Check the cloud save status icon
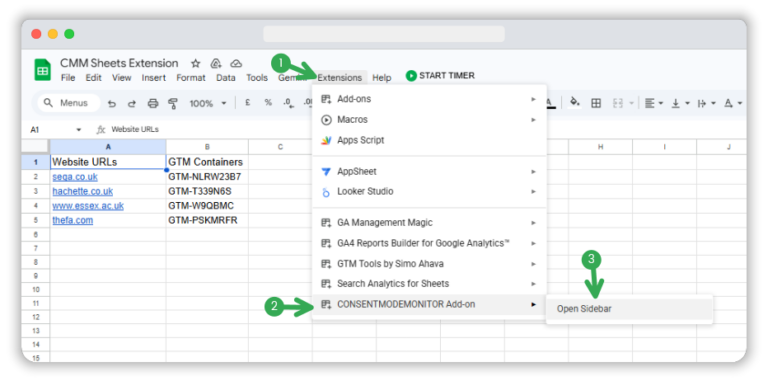This screenshot has width=768, height=381. tap(237, 64)
